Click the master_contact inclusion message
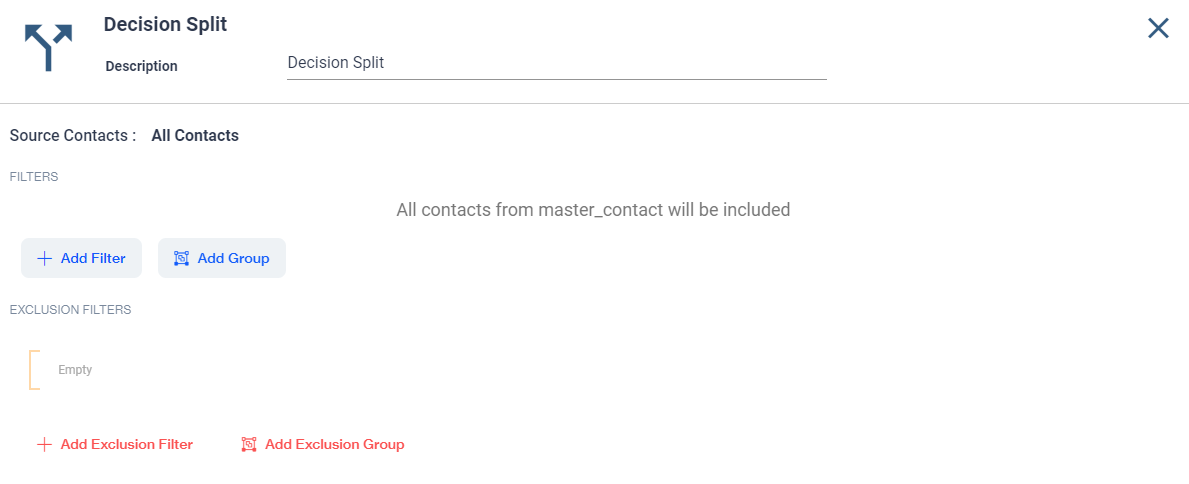The width and height of the screenshot is (1189, 484). 593,210
